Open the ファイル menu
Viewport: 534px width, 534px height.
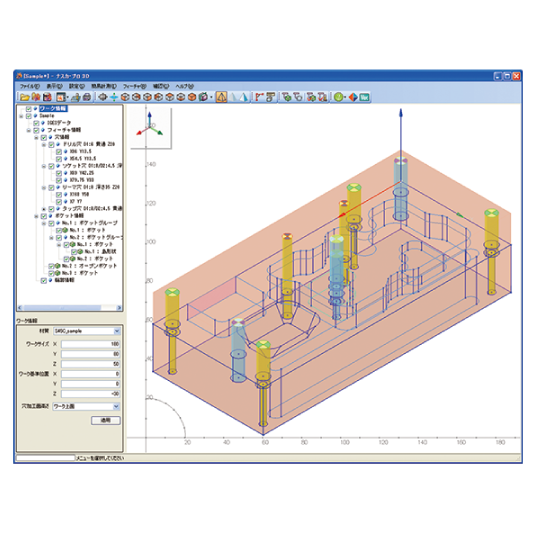pyautogui.click(x=30, y=86)
